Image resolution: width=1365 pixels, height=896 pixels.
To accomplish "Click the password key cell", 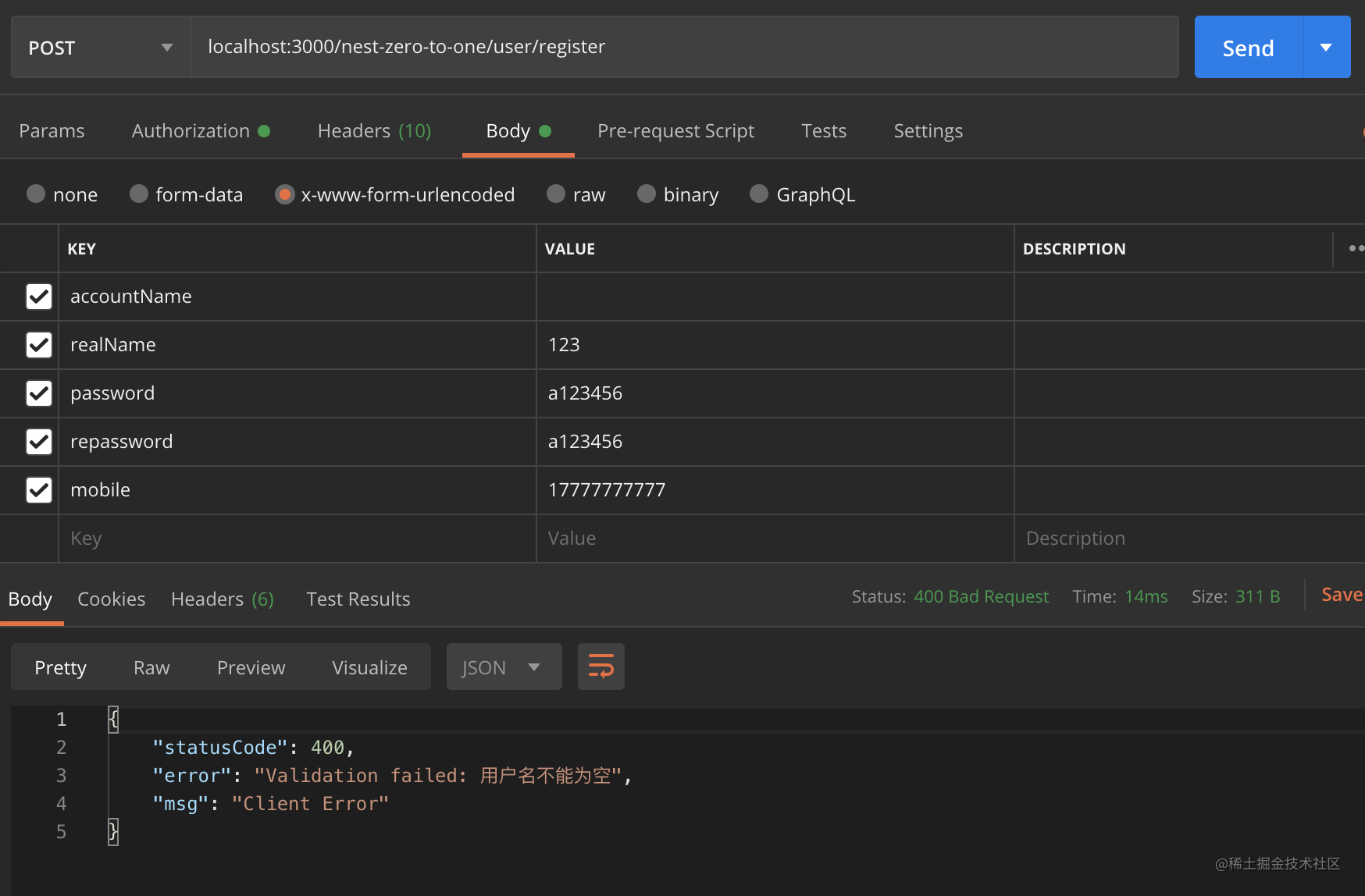I will point(297,393).
